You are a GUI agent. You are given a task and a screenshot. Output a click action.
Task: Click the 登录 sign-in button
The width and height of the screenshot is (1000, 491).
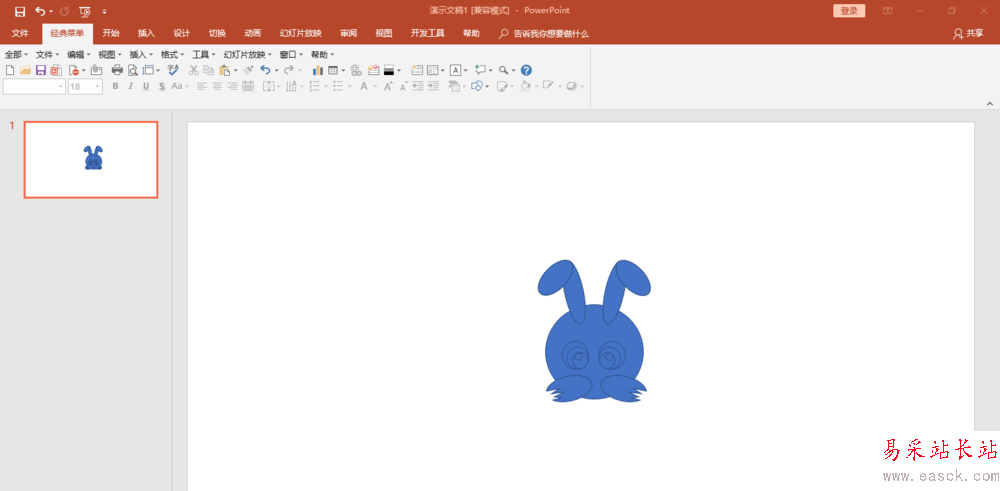[849, 11]
